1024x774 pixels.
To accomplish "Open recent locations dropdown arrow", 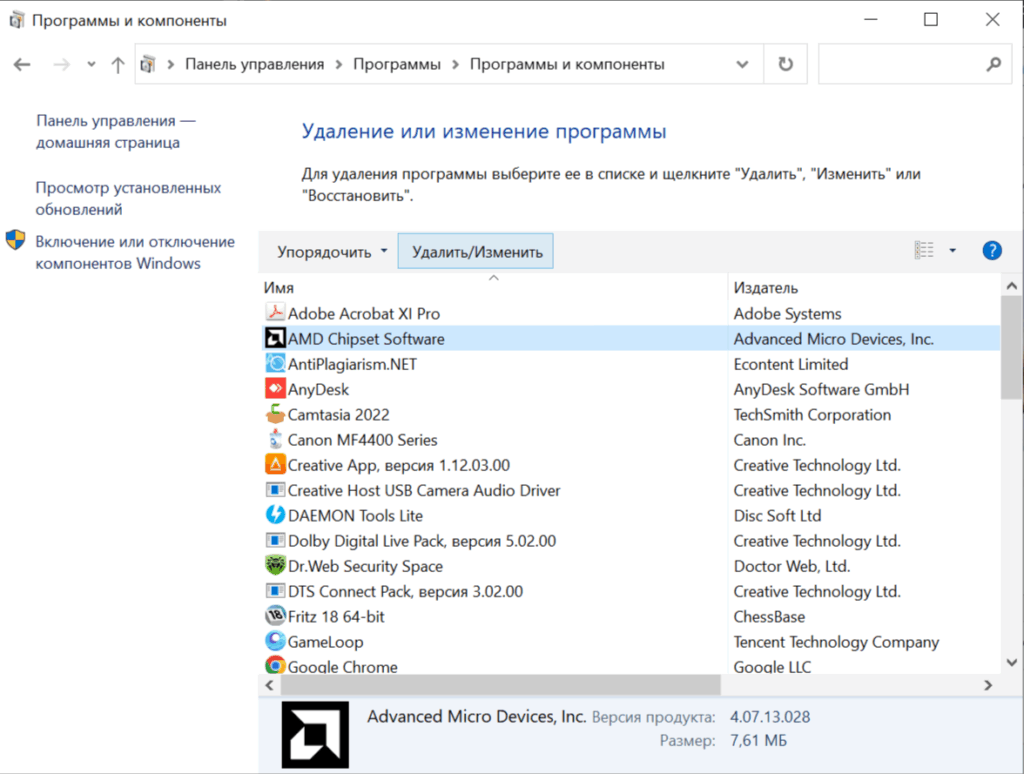I will click(x=91, y=64).
